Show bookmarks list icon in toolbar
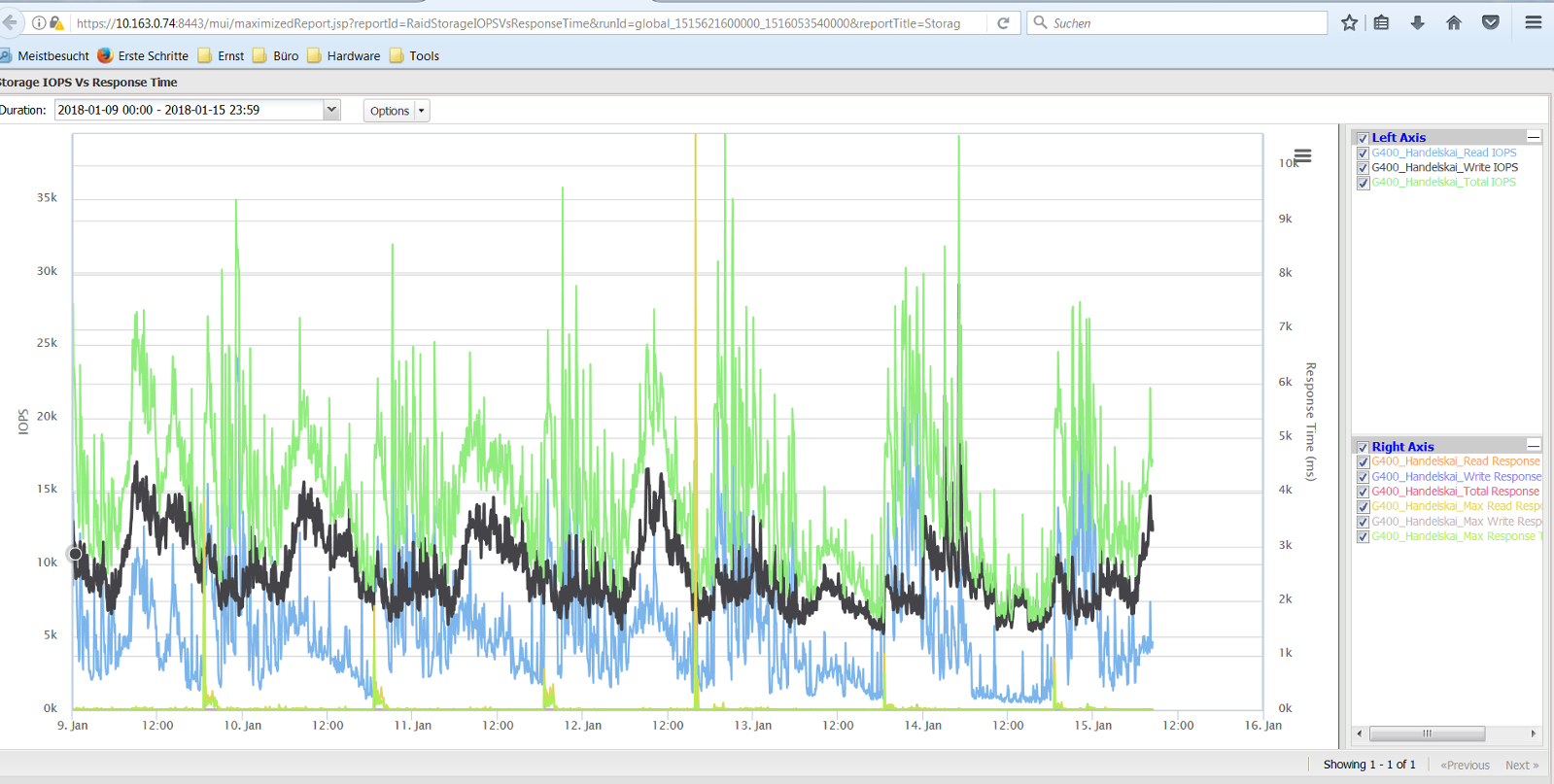Screen dimensions: 1554x784 pos(1381,22)
